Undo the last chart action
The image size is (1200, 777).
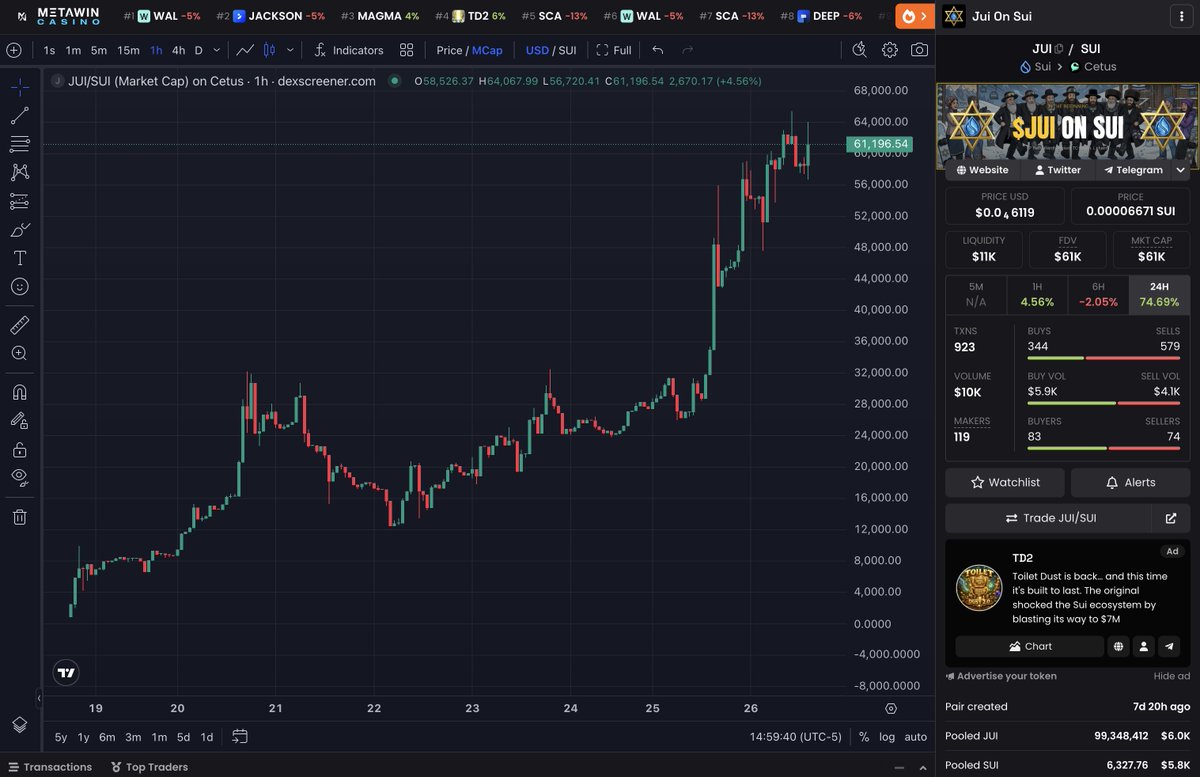pos(657,50)
